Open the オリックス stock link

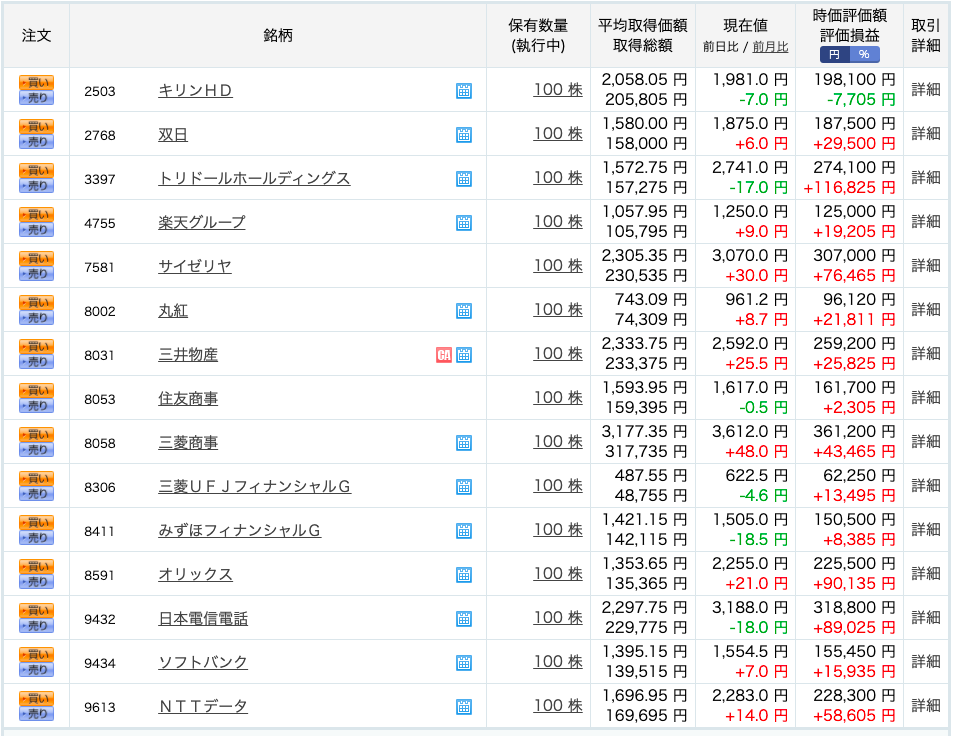(x=195, y=575)
